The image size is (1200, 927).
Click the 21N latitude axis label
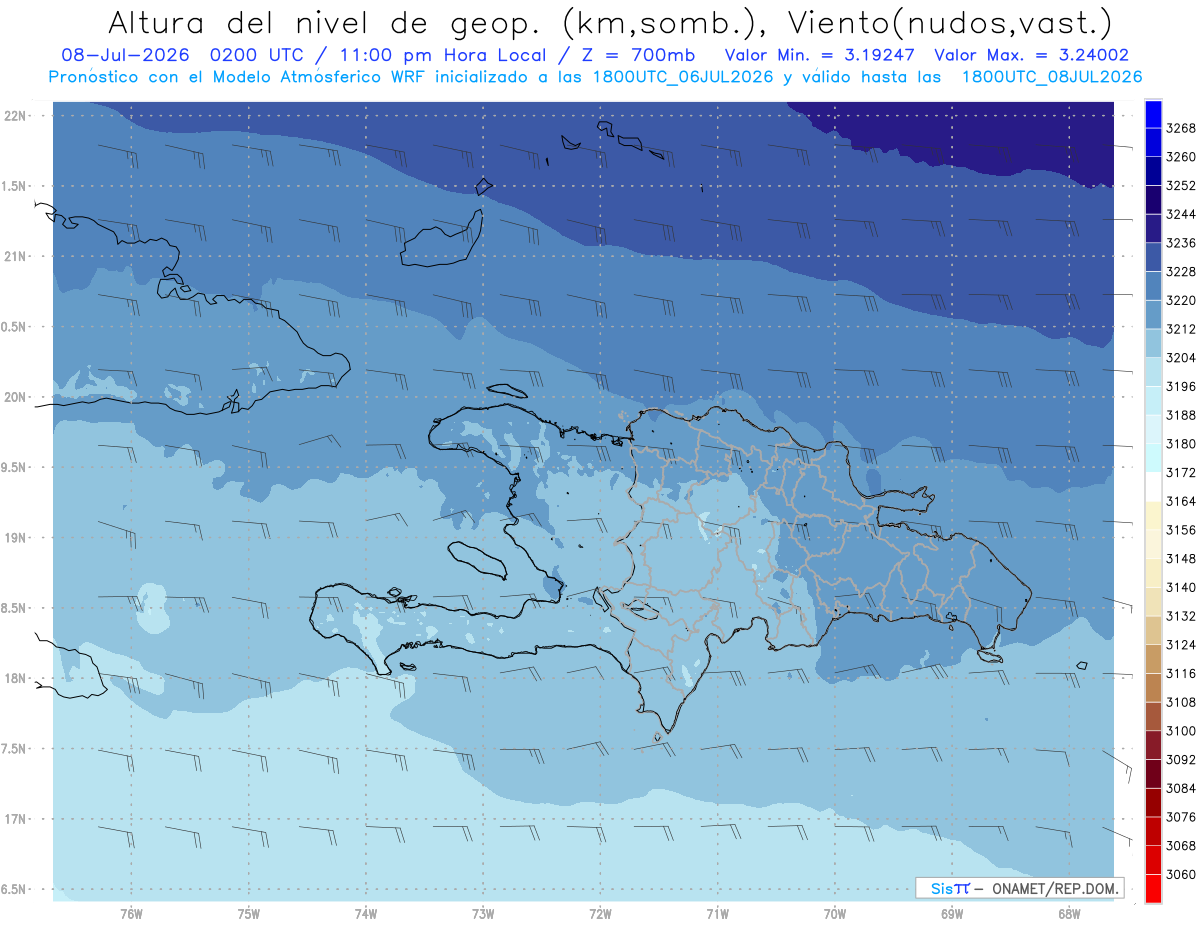click(15, 256)
